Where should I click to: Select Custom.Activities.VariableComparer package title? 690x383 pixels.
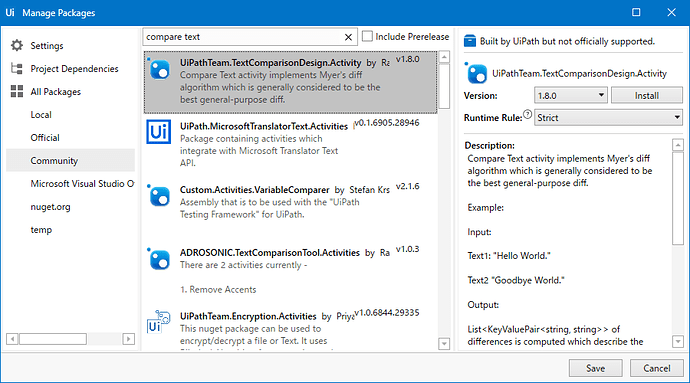tap(254, 190)
